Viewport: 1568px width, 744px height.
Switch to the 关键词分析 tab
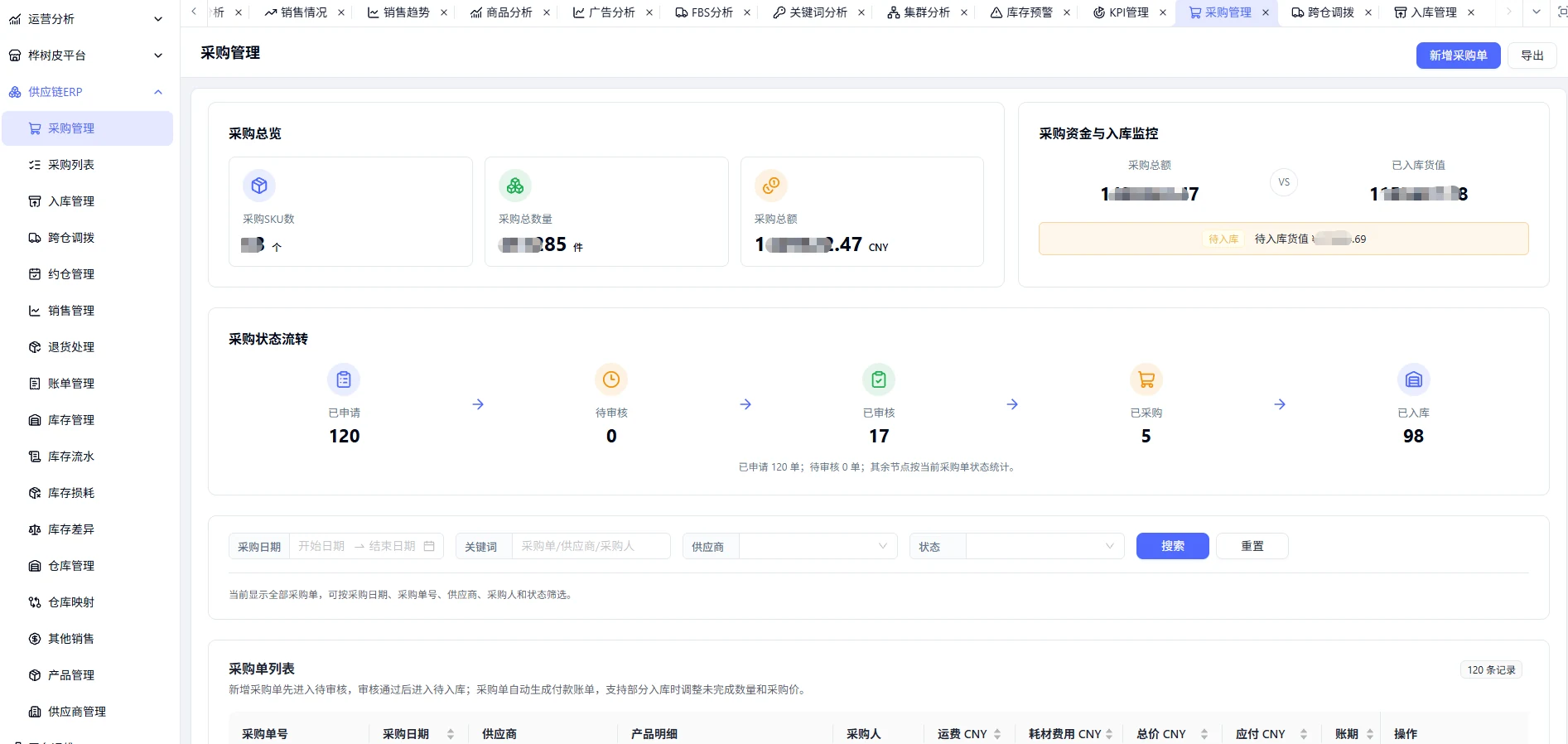[x=810, y=12]
